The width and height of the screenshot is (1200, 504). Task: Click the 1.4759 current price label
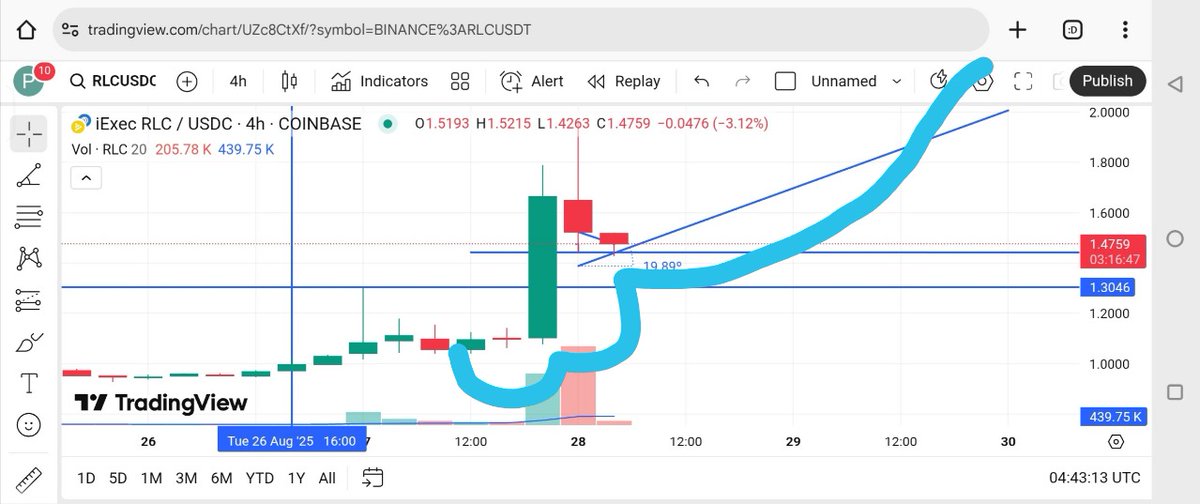(1111, 251)
